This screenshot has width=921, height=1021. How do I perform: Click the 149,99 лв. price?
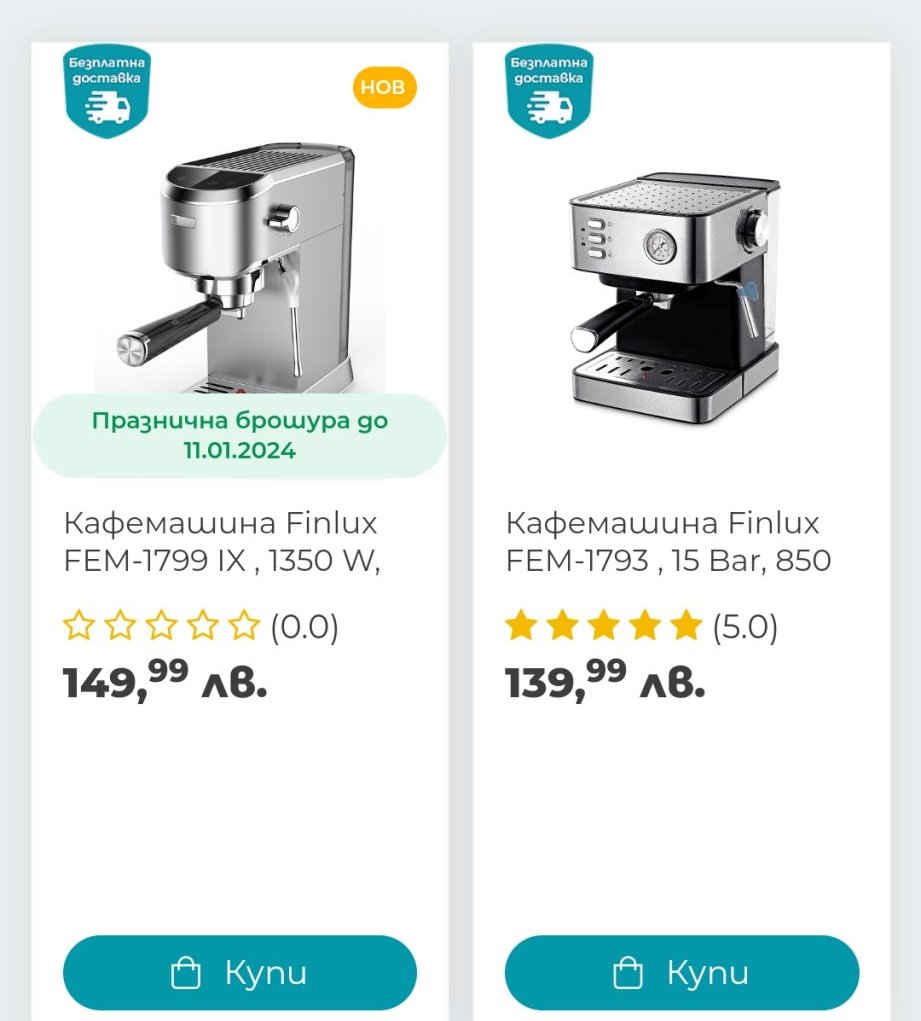pyautogui.click(x=165, y=680)
